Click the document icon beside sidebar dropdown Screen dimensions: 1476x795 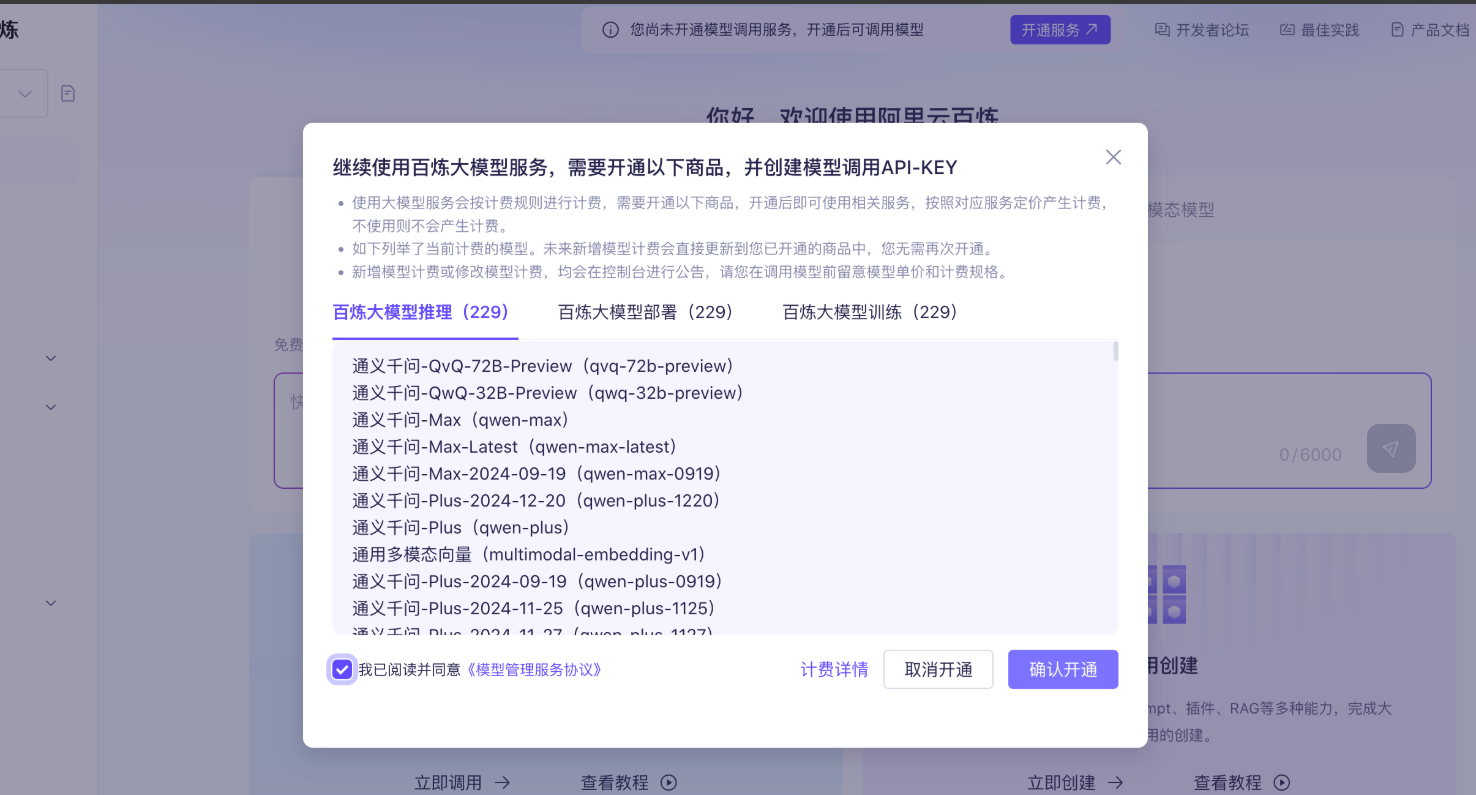(x=68, y=93)
